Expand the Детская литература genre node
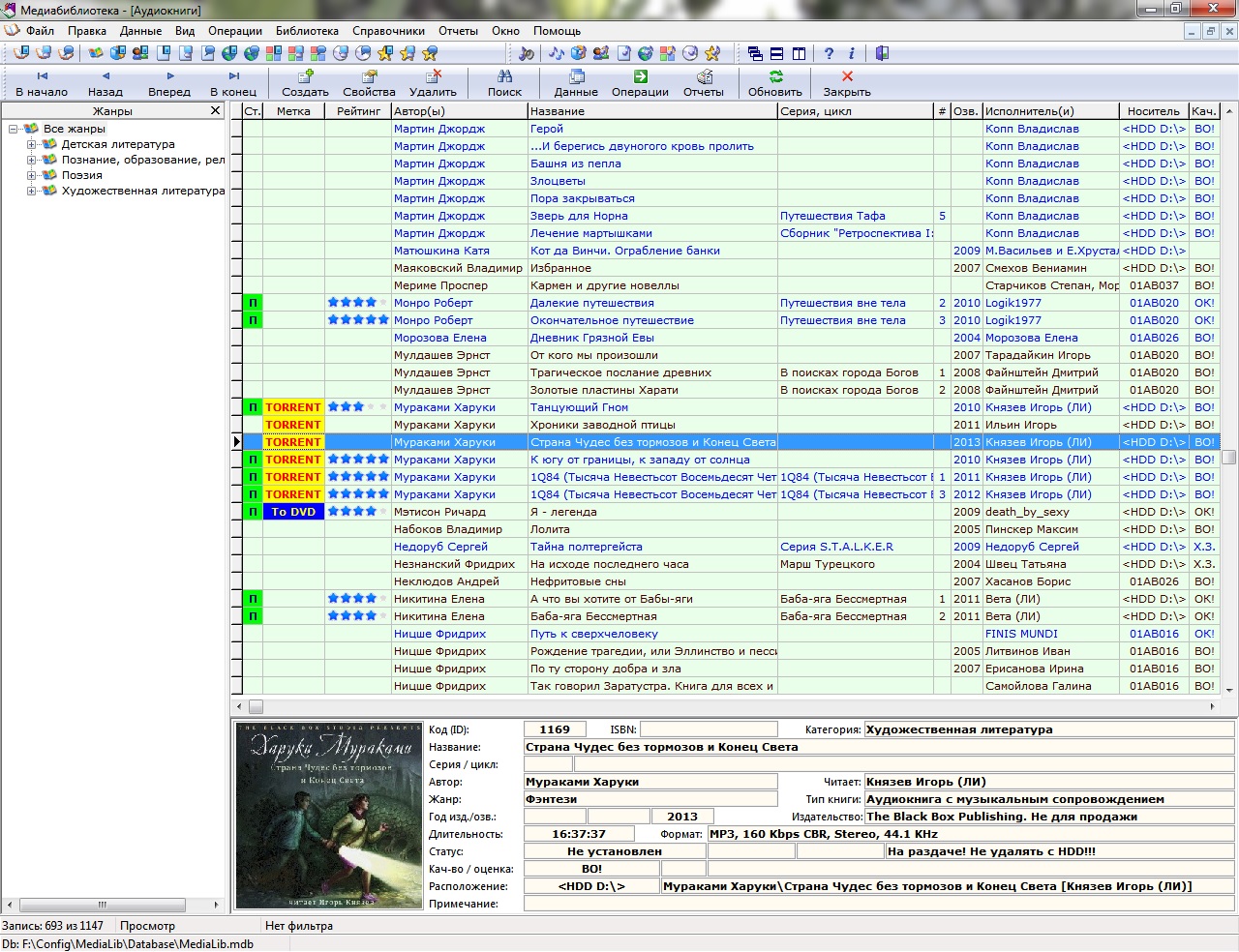 [32, 145]
